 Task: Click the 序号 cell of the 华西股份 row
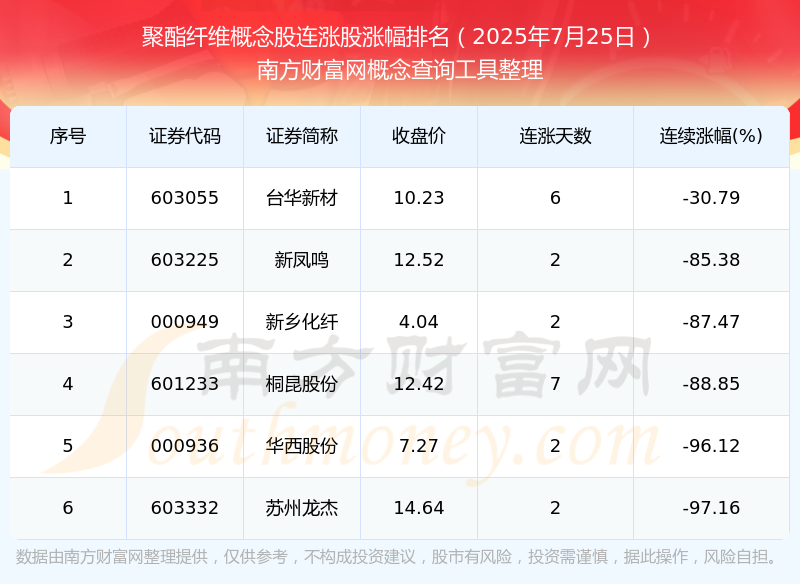click(68, 446)
